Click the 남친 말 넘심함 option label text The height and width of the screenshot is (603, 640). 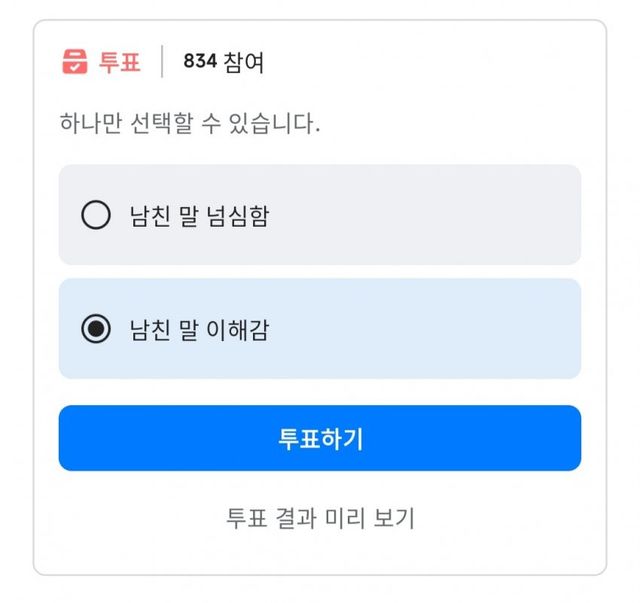[199, 215]
